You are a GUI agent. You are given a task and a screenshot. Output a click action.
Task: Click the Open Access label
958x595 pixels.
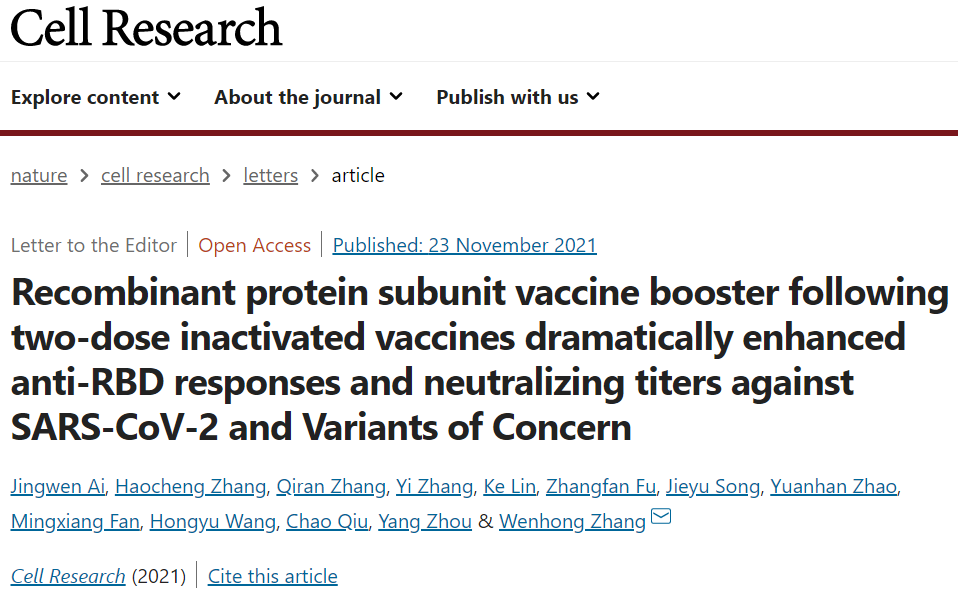pyautogui.click(x=255, y=245)
